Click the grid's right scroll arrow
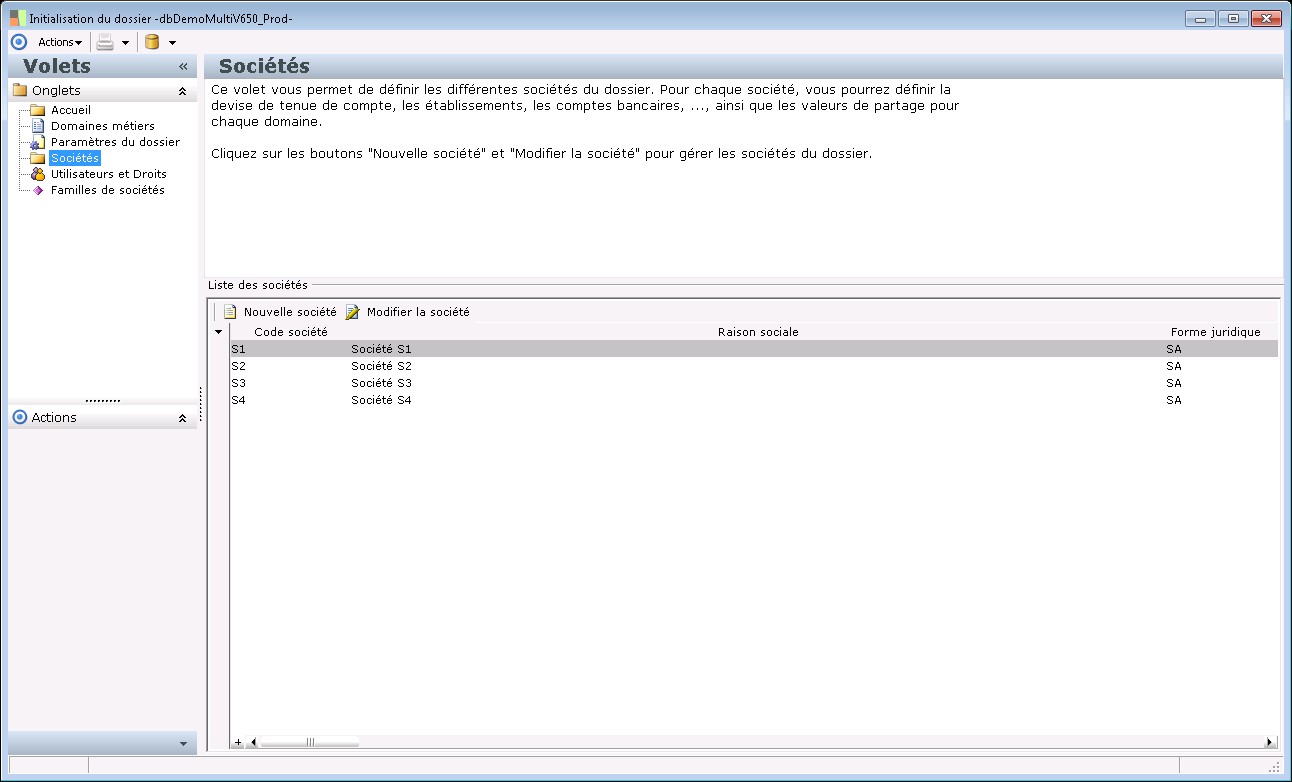 pyautogui.click(x=1271, y=742)
